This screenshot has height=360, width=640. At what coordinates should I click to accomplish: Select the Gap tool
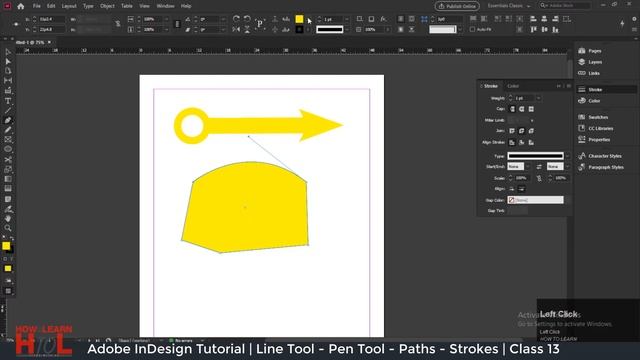8,81
